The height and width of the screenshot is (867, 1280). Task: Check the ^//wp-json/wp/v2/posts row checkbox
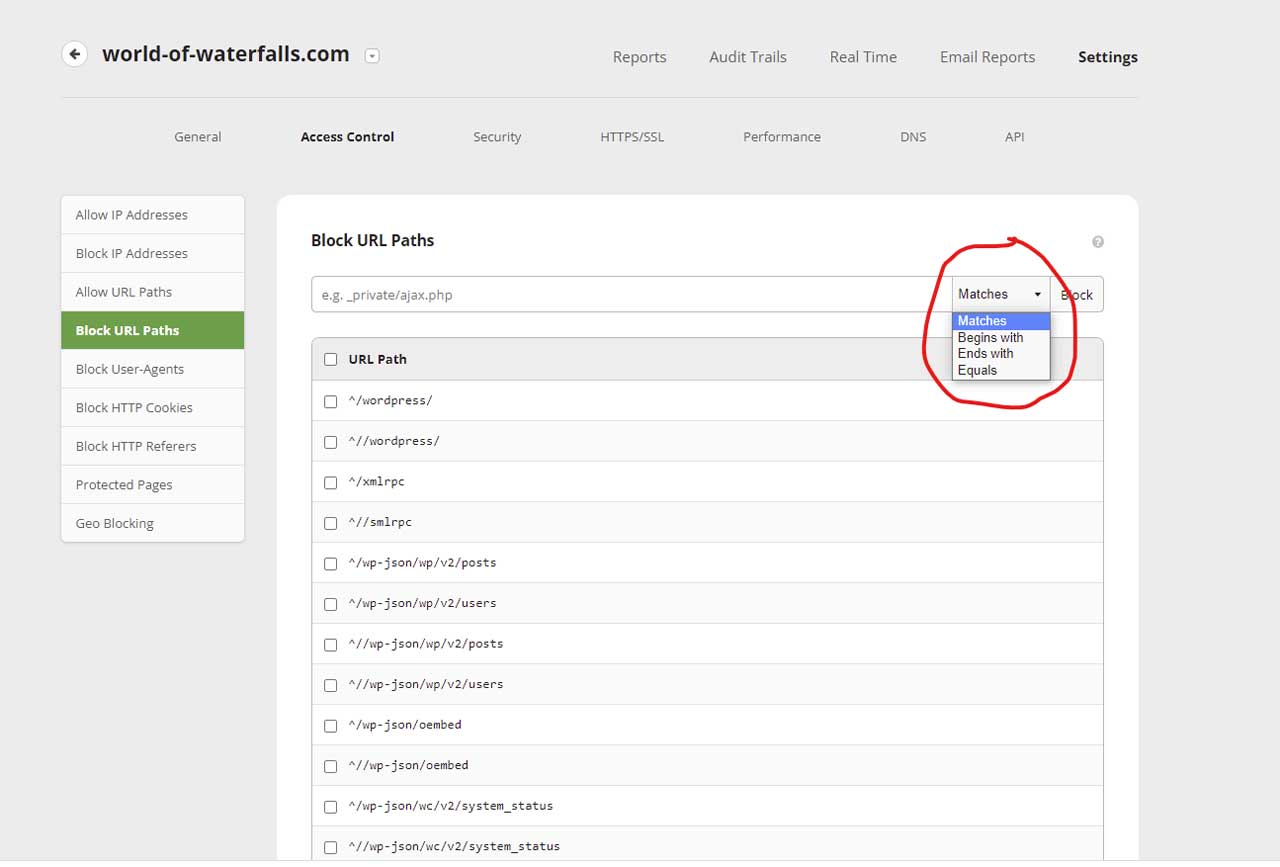click(331, 644)
